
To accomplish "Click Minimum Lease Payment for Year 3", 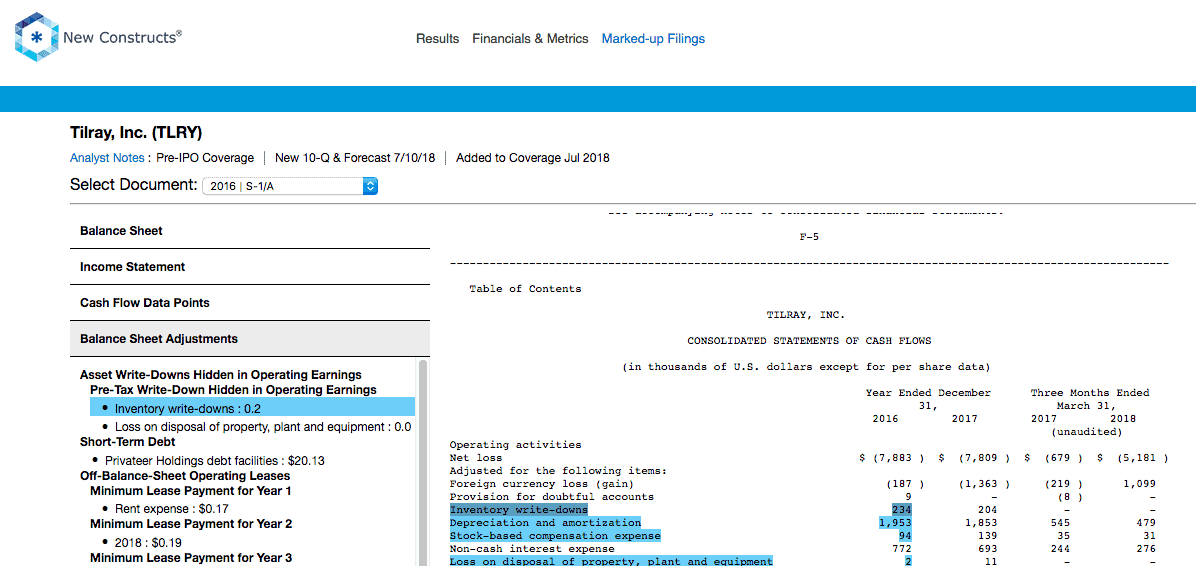I will [x=191, y=558].
